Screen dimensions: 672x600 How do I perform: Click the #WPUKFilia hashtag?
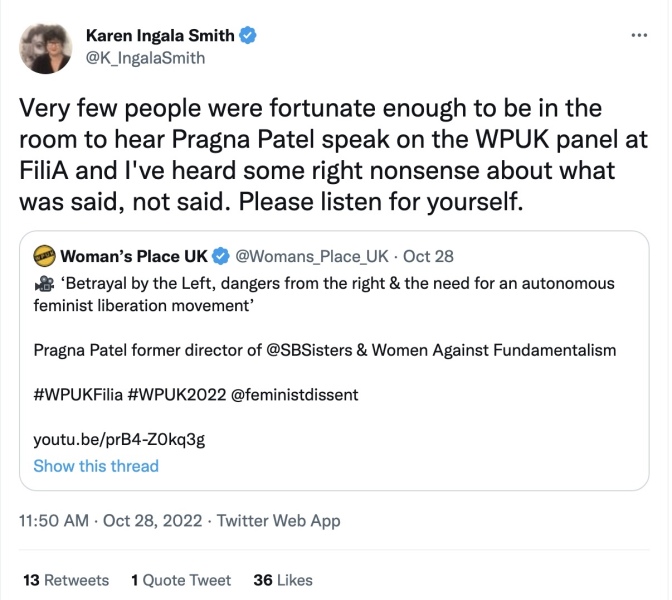tap(81, 394)
